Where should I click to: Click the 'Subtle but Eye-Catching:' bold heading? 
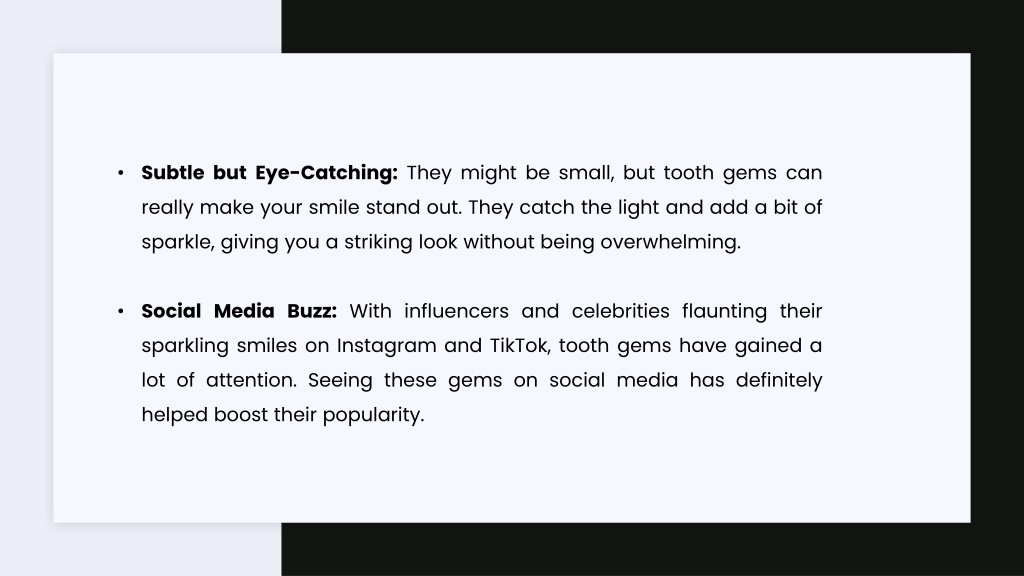tap(269, 173)
